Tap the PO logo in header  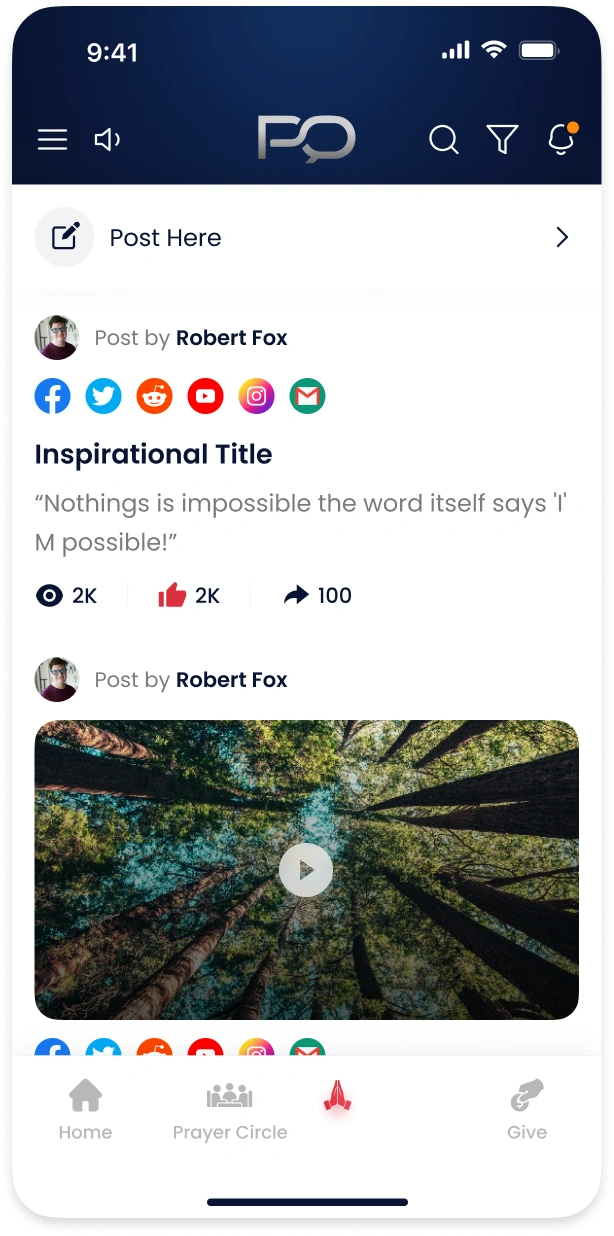(x=306, y=138)
